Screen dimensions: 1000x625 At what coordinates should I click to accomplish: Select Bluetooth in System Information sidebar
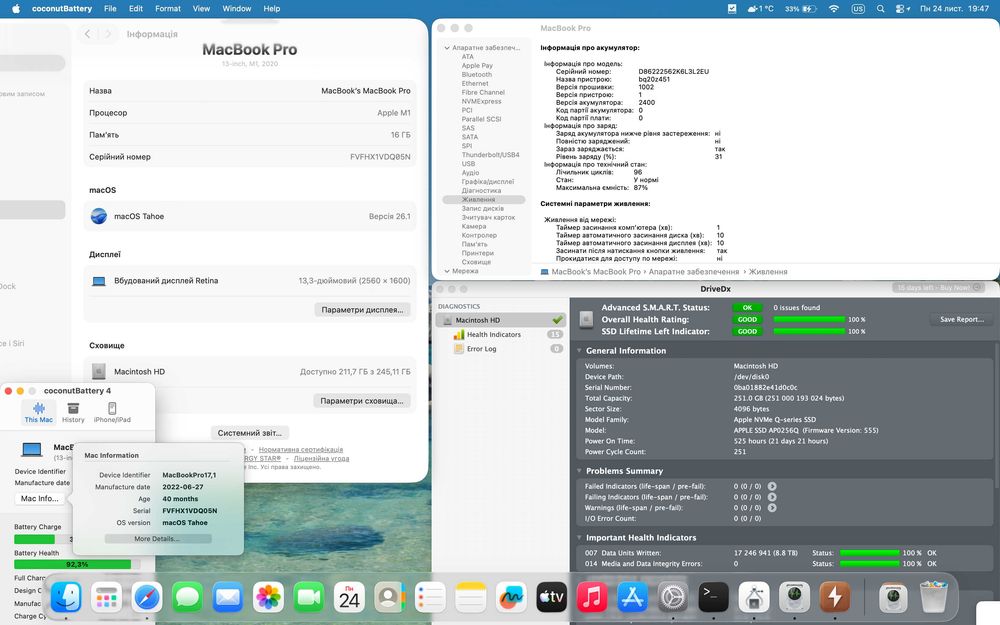[476, 75]
